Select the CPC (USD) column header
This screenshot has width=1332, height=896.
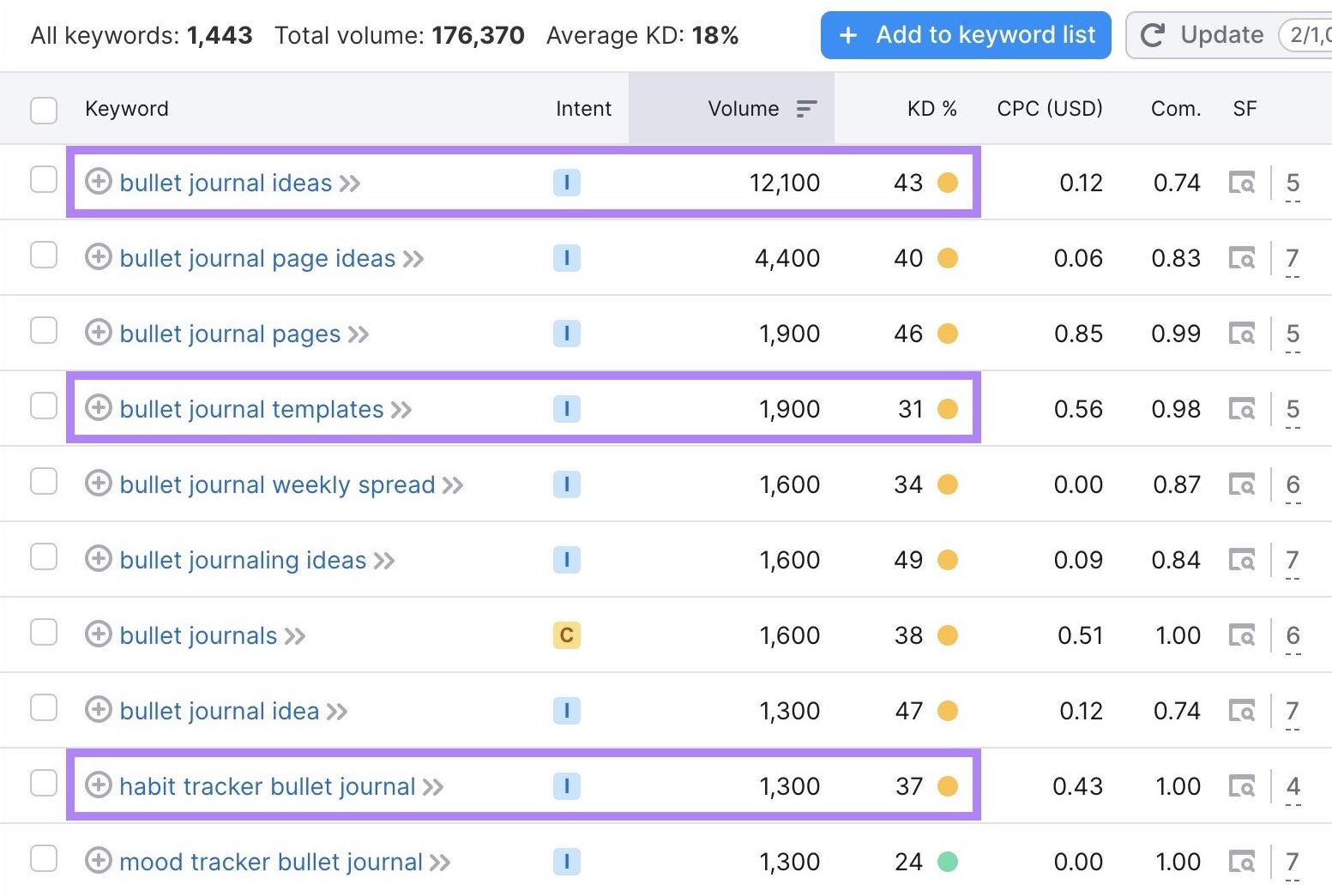click(1048, 108)
